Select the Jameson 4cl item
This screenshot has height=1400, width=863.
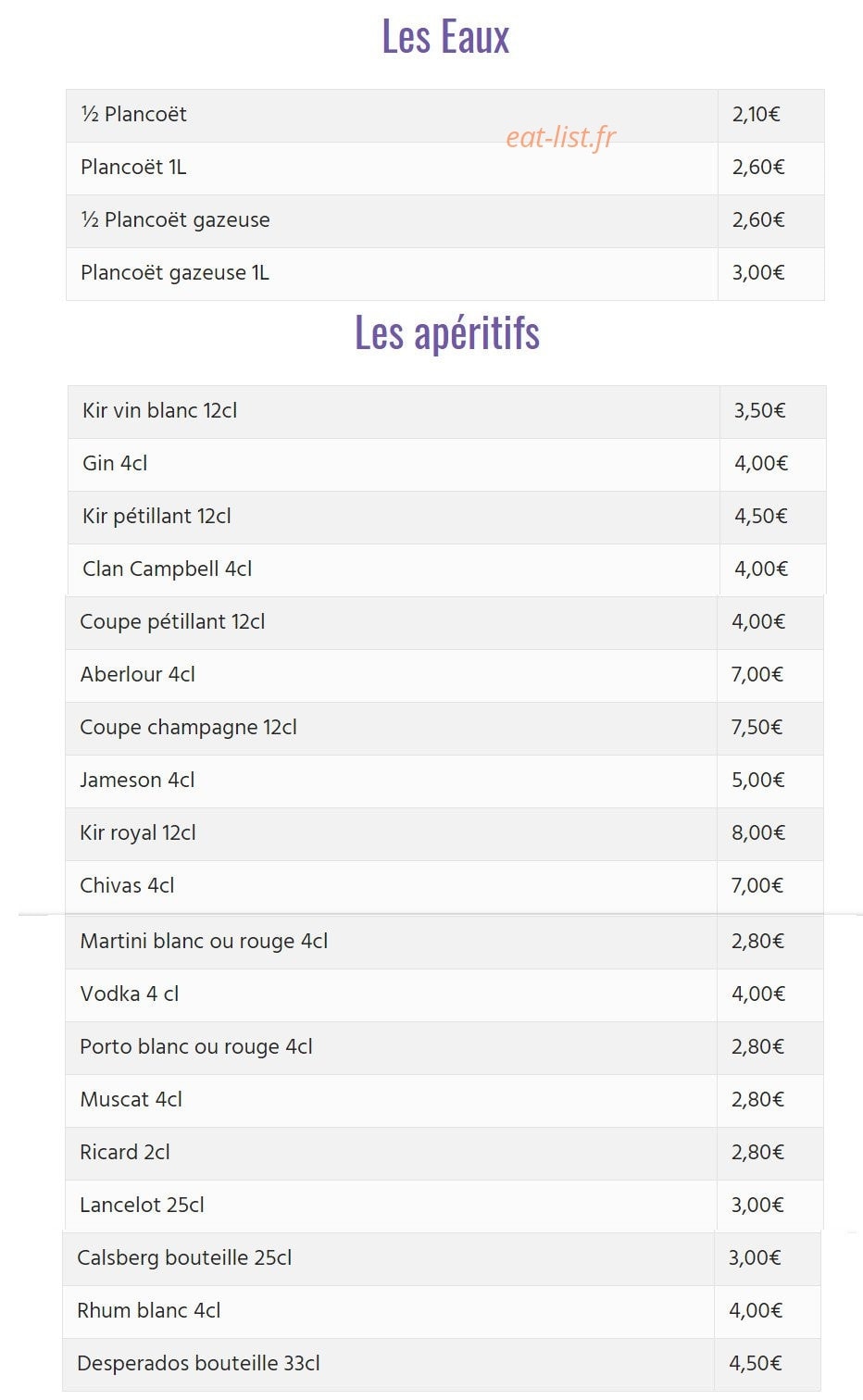(137, 781)
